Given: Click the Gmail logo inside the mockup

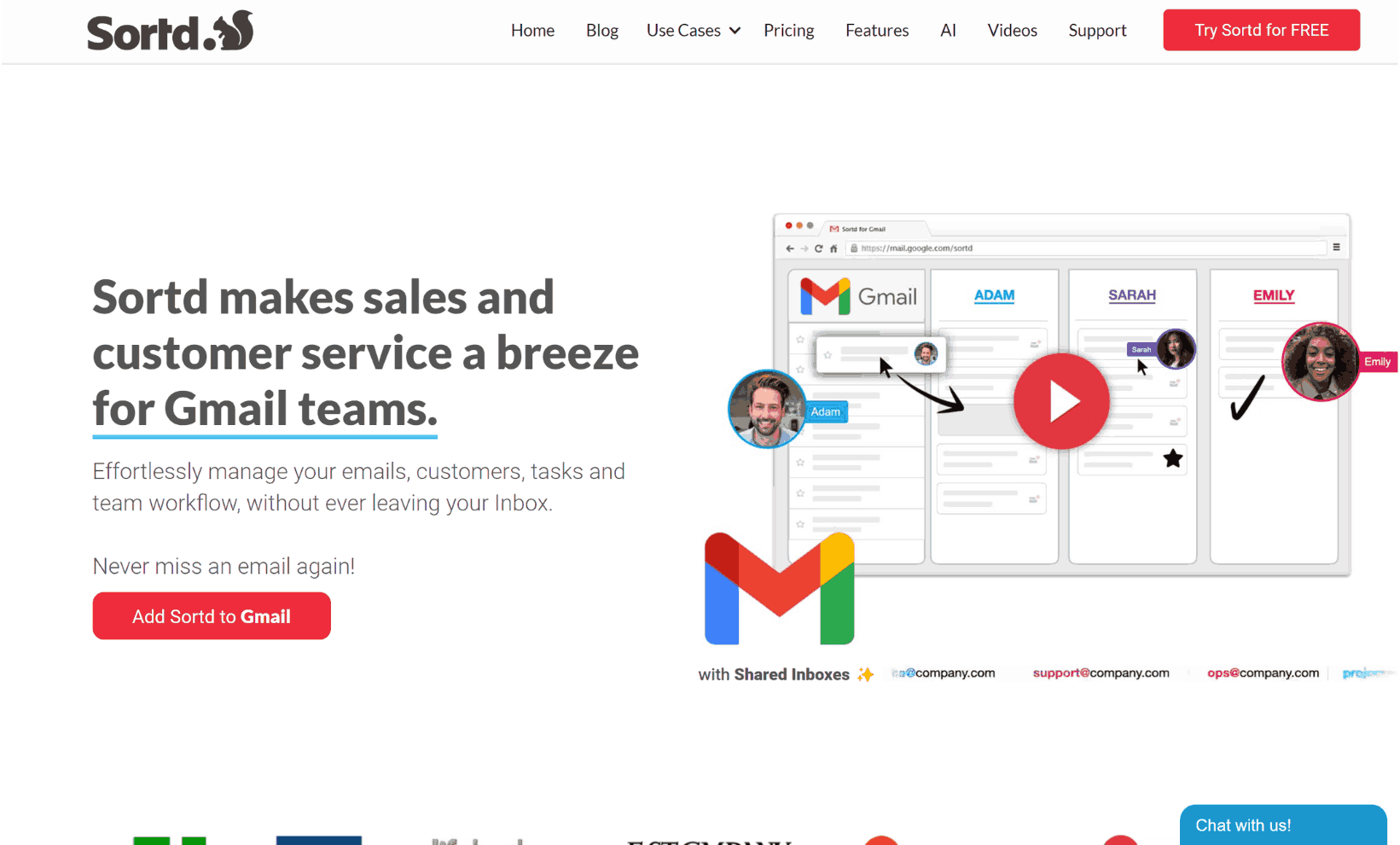Looking at the screenshot, I should [x=858, y=296].
